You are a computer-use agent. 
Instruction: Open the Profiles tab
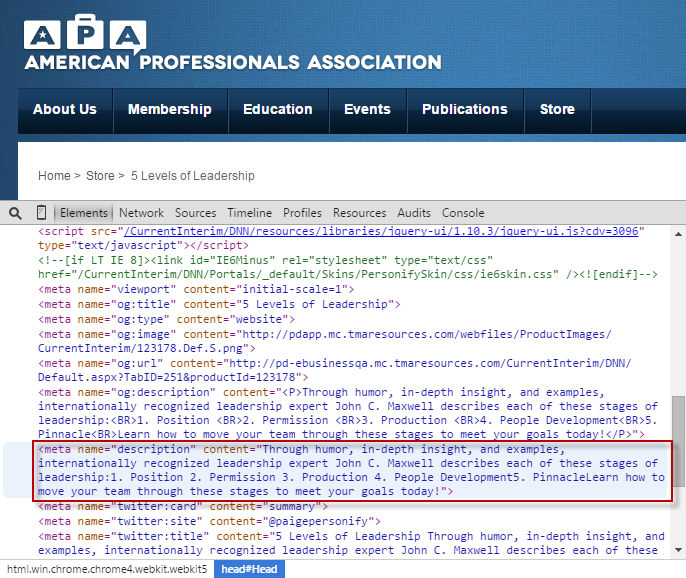pyautogui.click(x=302, y=213)
